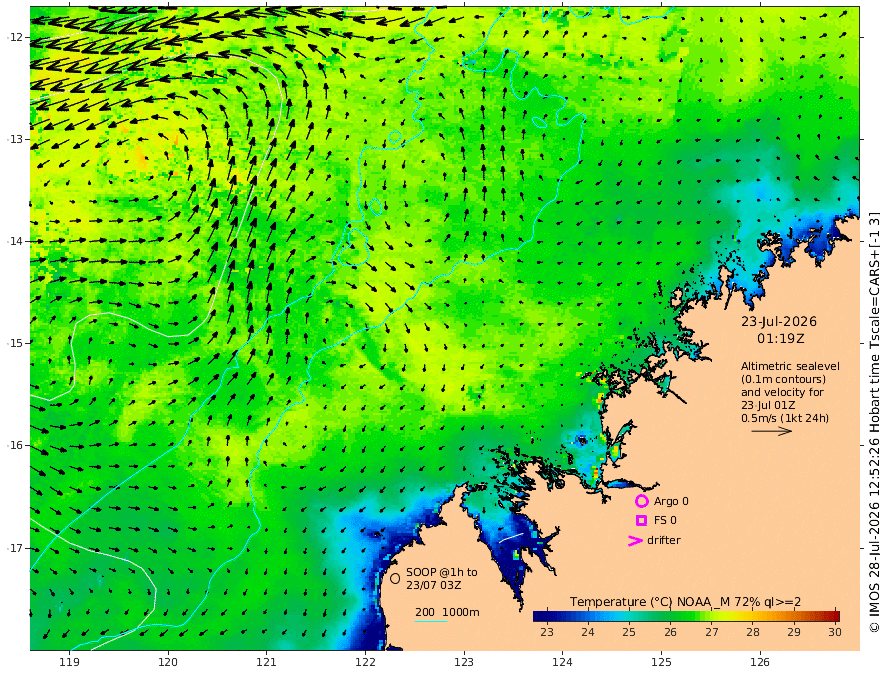Click the text '0.5m/s (1kt 24h)'
The width and height of the screenshot is (880, 680).
[785, 418]
